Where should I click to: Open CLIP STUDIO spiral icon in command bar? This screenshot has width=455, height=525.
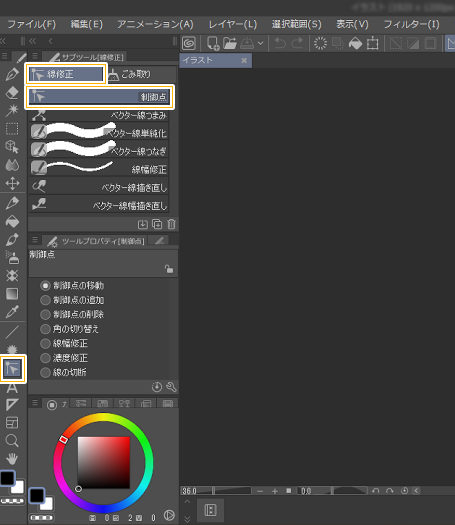point(189,44)
